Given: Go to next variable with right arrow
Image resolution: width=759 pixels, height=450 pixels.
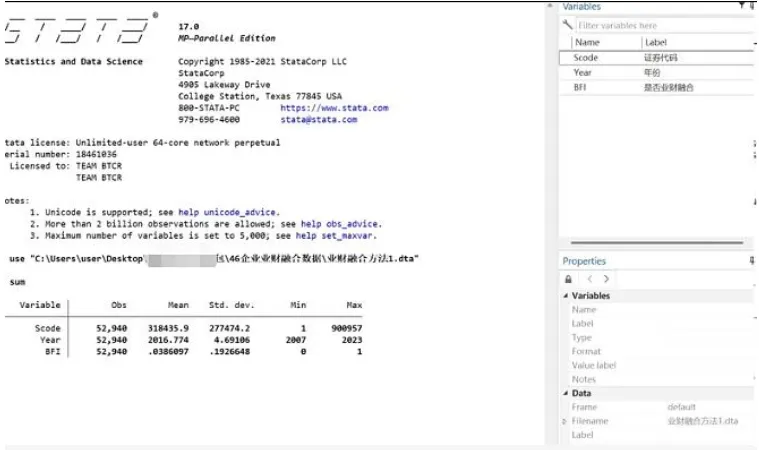Looking at the screenshot, I should click(x=606, y=279).
